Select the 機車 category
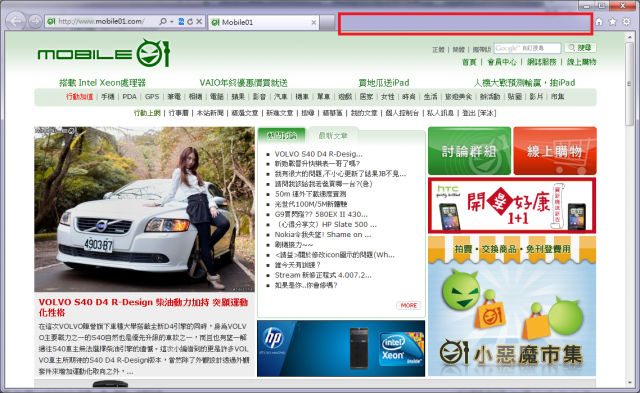This screenshot has width=640, height=393. coord(302,97)
